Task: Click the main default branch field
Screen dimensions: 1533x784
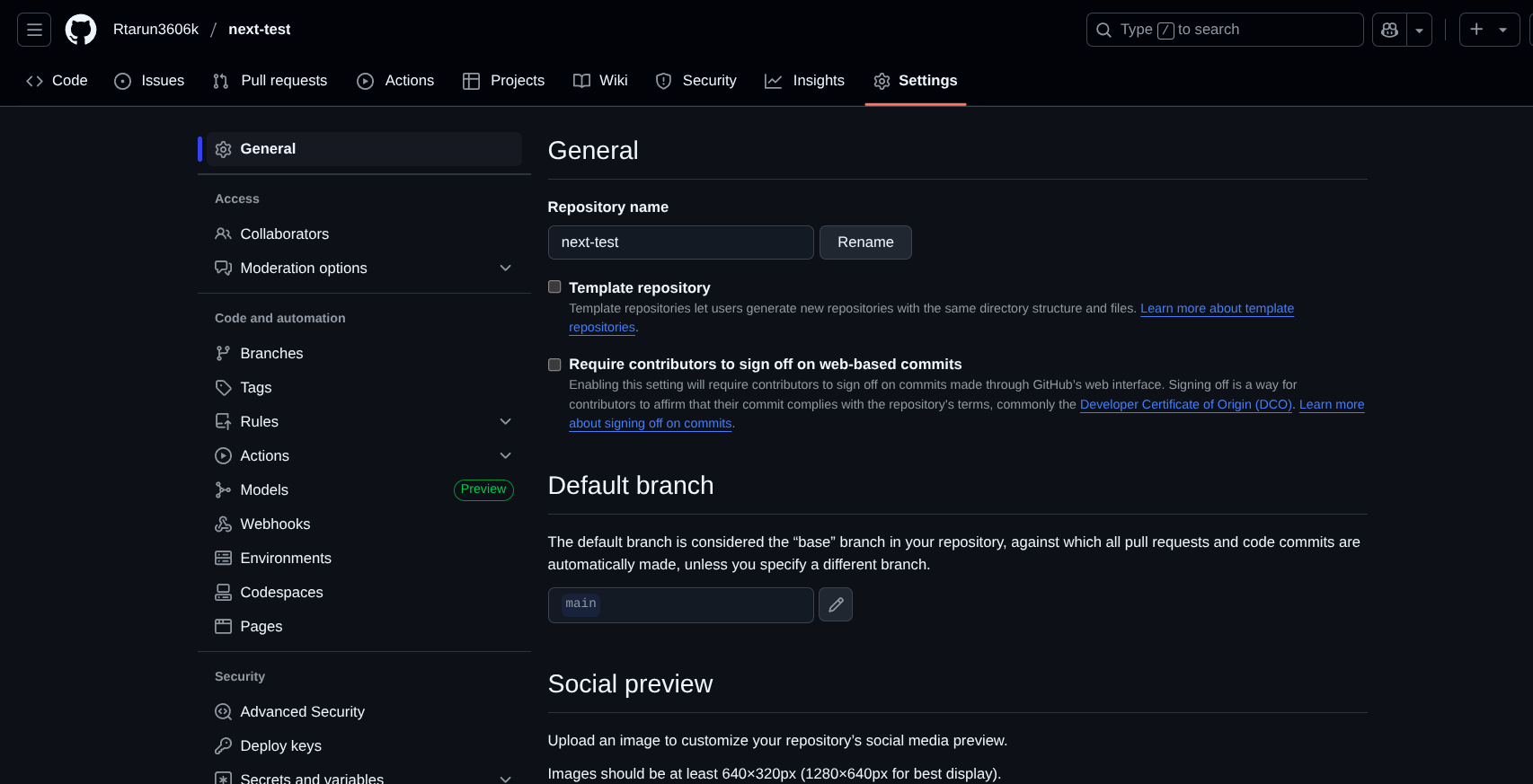Action: [681, 604]
